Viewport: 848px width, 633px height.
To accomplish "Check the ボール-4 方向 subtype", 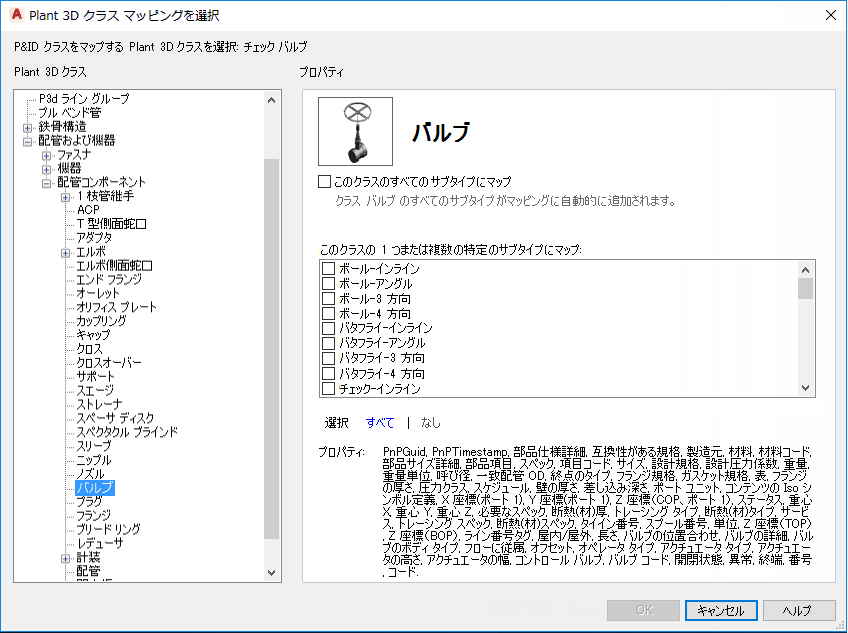I will point(328,313).
